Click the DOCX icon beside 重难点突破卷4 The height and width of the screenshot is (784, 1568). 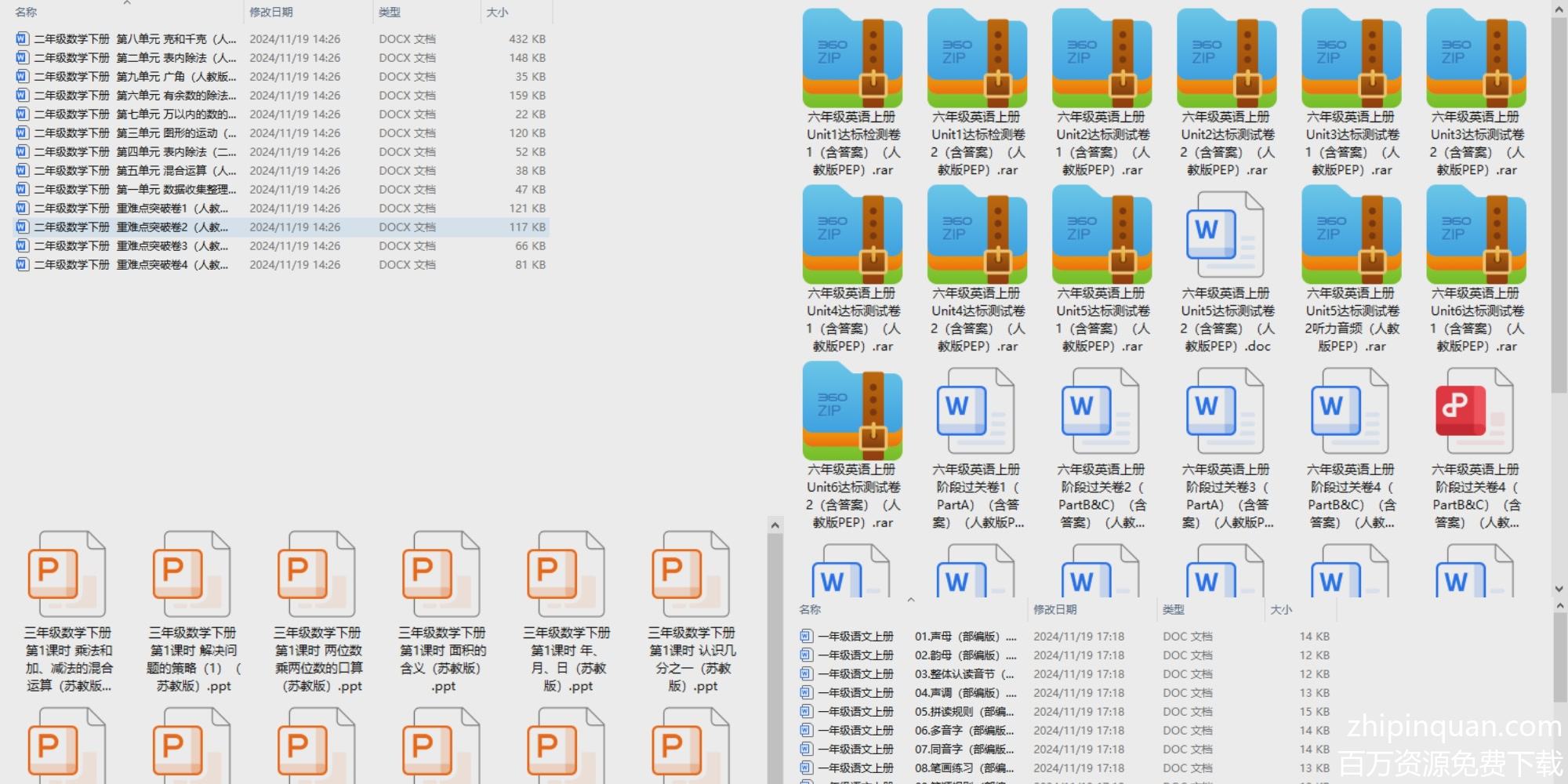tap(22, 264)
